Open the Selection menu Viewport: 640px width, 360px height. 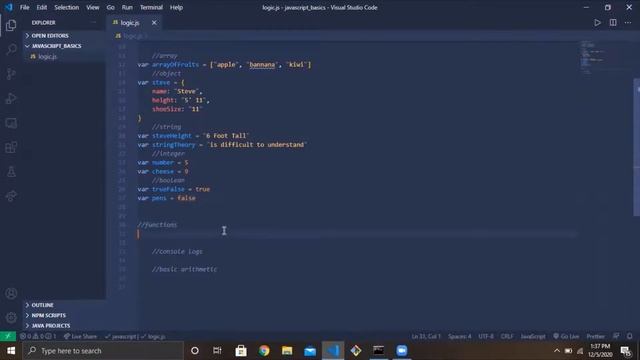[x=67, y=7]
